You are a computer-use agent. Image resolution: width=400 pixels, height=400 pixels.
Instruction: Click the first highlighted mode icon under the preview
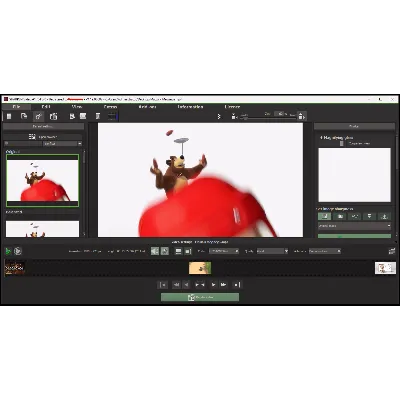pyautogui.click(x=325, y=216)
